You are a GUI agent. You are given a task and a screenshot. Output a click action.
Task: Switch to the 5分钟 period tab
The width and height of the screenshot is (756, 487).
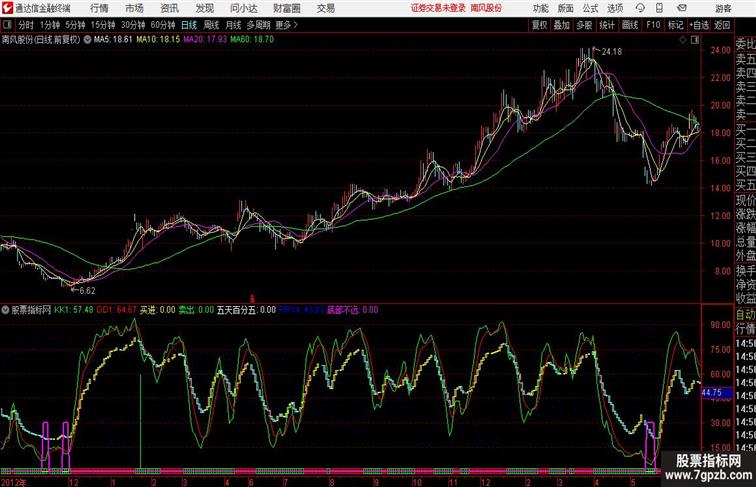coord(75,25)
